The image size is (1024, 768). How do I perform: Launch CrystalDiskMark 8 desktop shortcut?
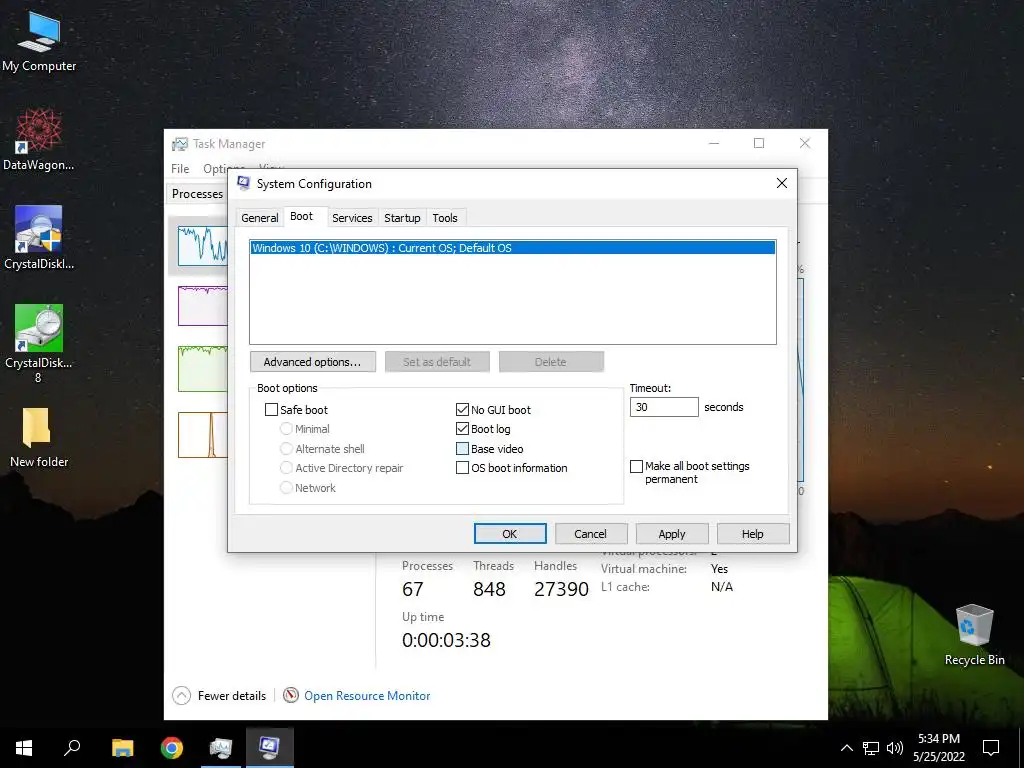[39, 343]
